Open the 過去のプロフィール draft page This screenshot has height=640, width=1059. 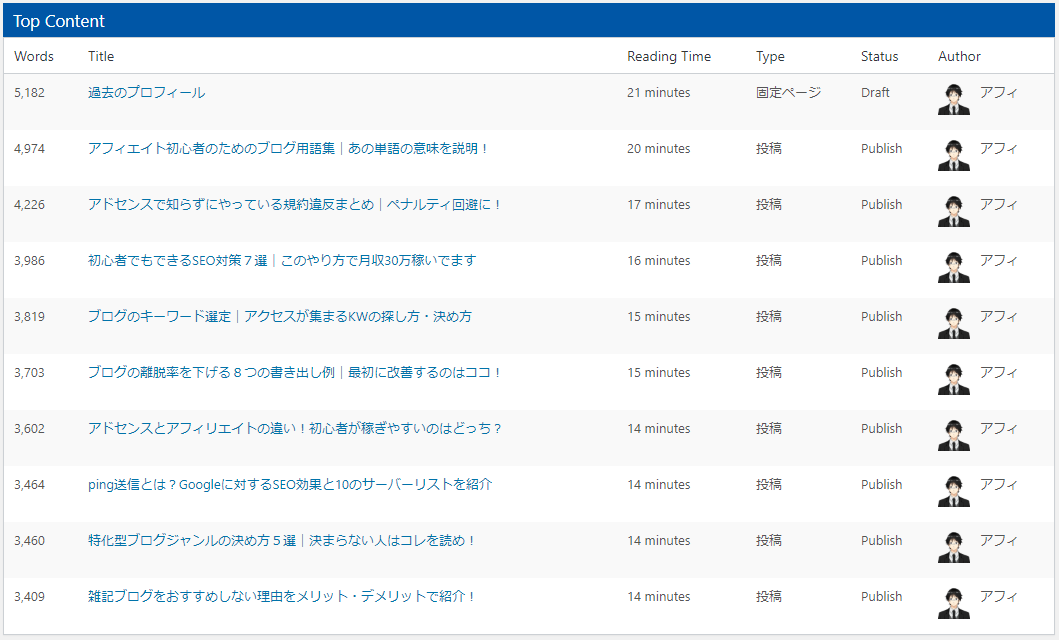(x=146, y=93)
